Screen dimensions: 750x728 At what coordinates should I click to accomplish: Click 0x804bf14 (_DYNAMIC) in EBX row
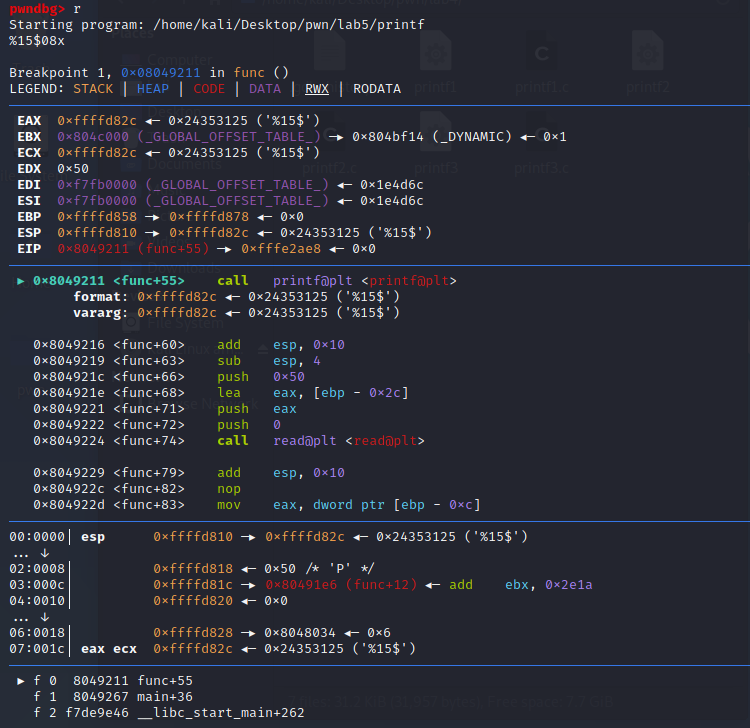point(432,137)
